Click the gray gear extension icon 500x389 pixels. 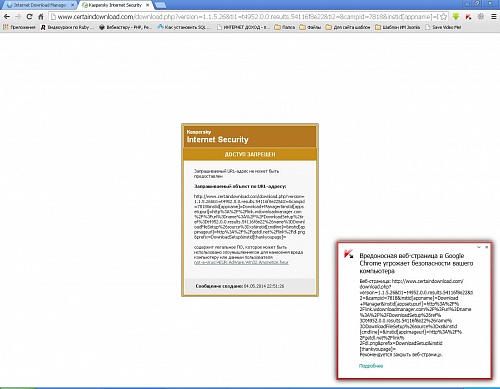tap(481, 16)
